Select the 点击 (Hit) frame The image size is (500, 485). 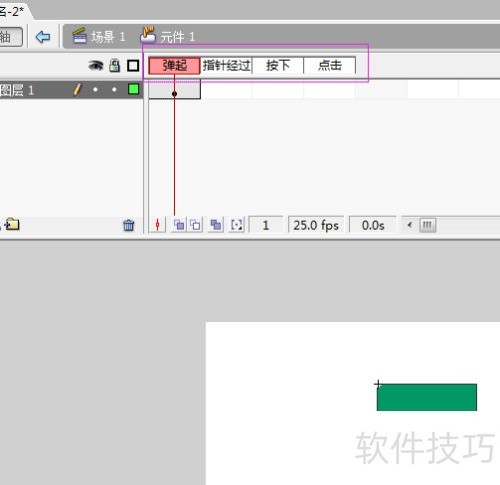click(x=330, y=65)
